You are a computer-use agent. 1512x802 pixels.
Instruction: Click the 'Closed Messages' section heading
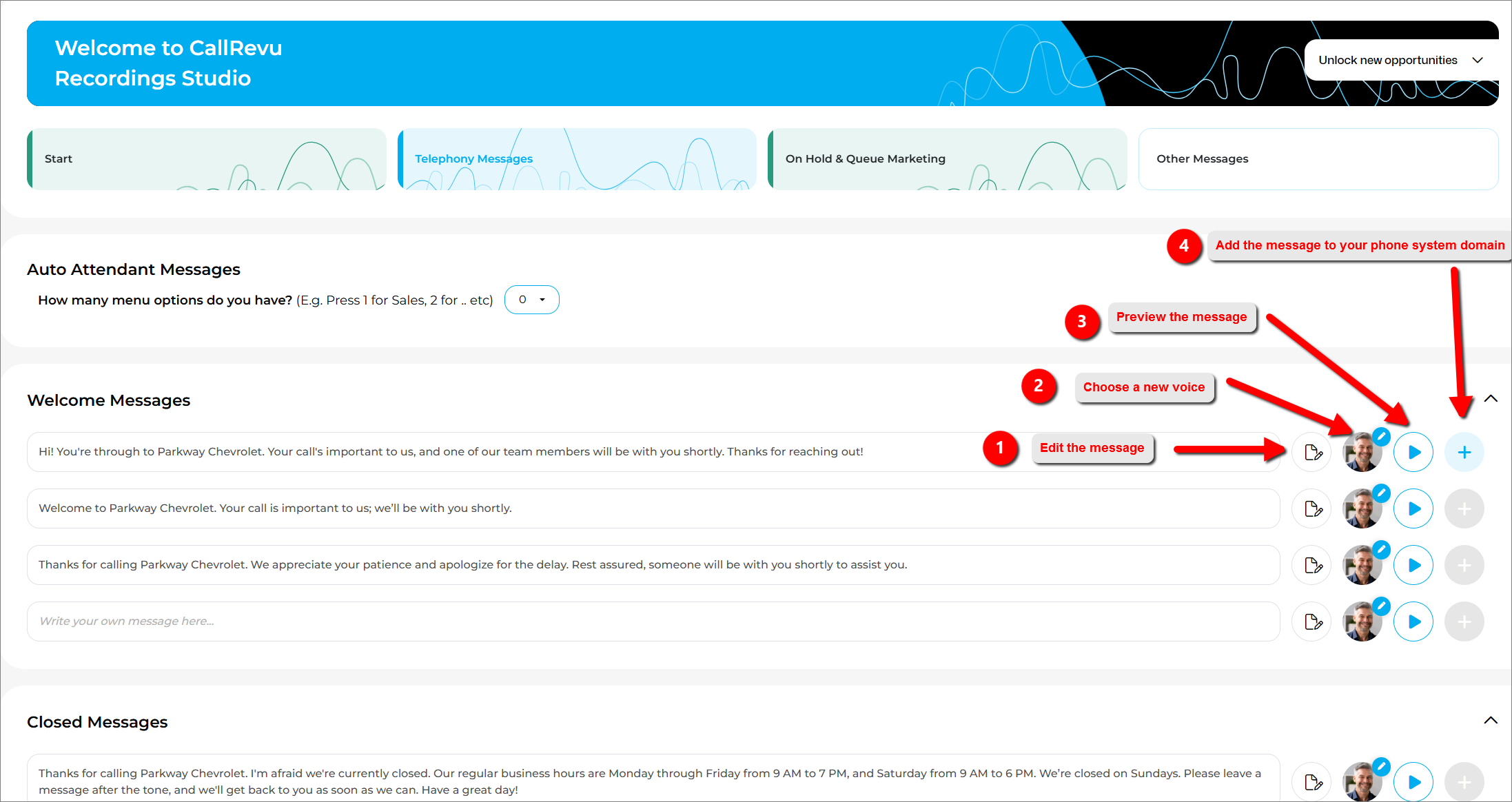click(x=97, y=722)
